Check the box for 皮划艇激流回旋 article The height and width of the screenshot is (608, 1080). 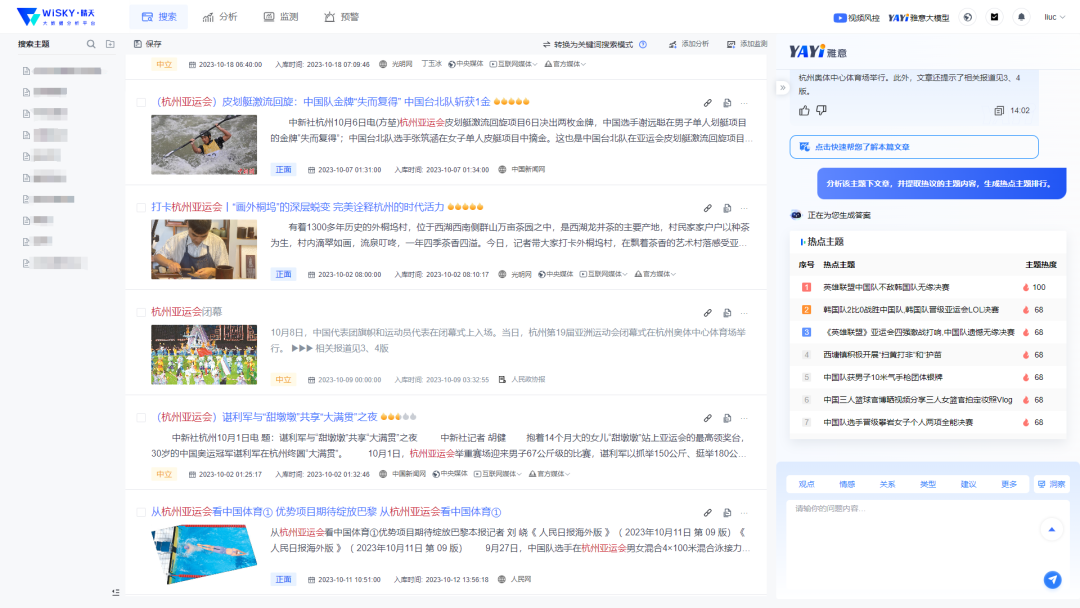point(141,102)
